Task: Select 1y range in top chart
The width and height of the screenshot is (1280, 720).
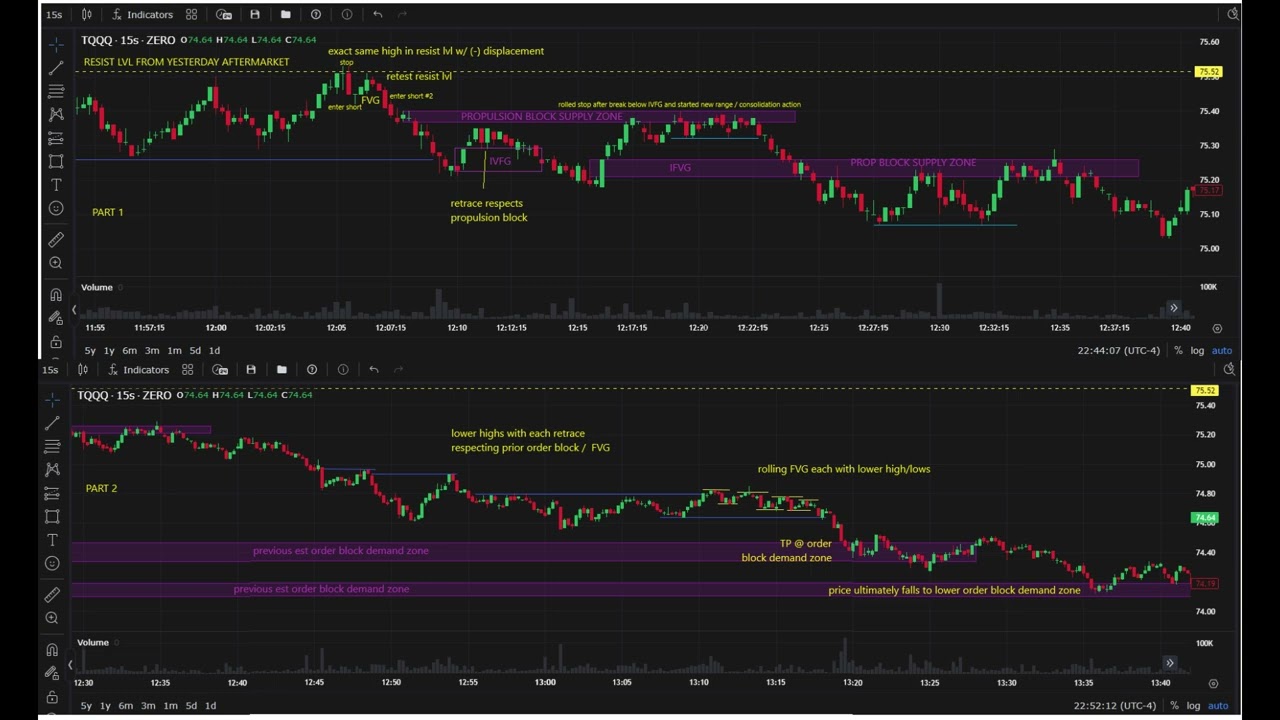Action: point(109,350)
